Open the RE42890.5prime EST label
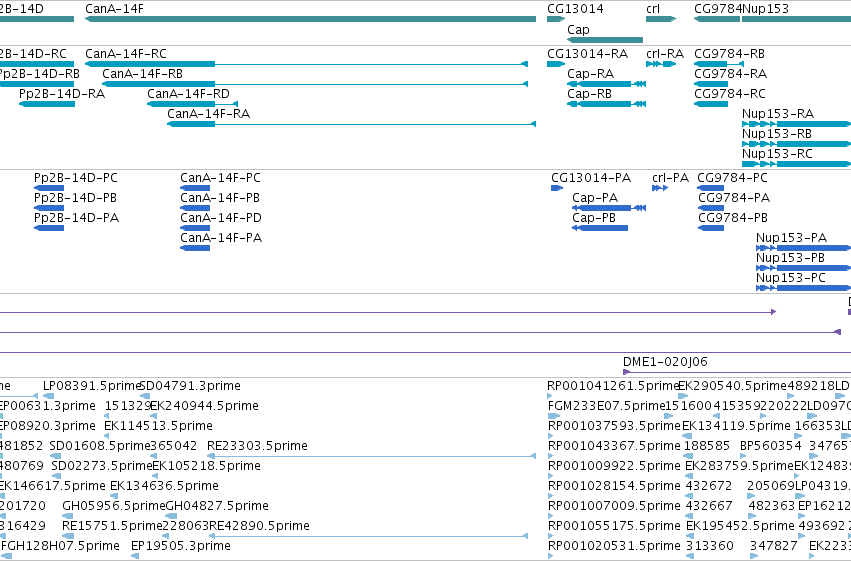This screenshot has width=851, height=561. pos(259,526)
